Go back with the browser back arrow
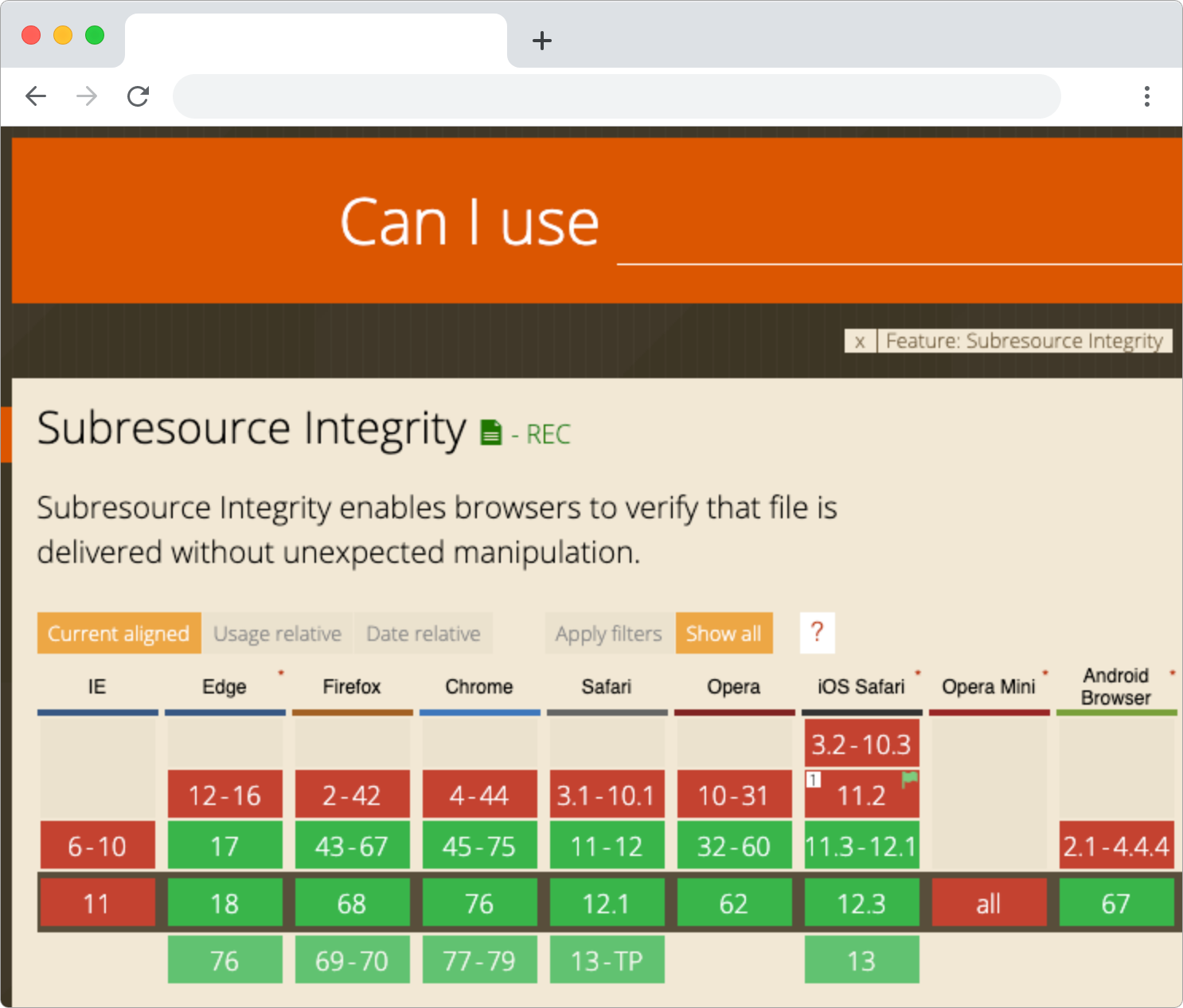1183x1008 pixels. coord(36,96)
